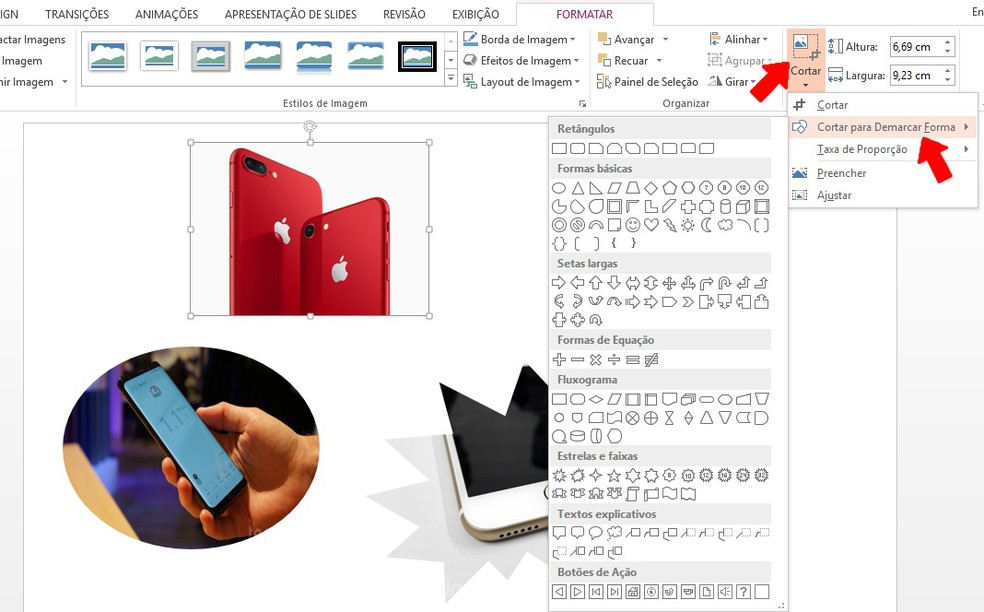Click the Recuar button

[x=623, y=61]
